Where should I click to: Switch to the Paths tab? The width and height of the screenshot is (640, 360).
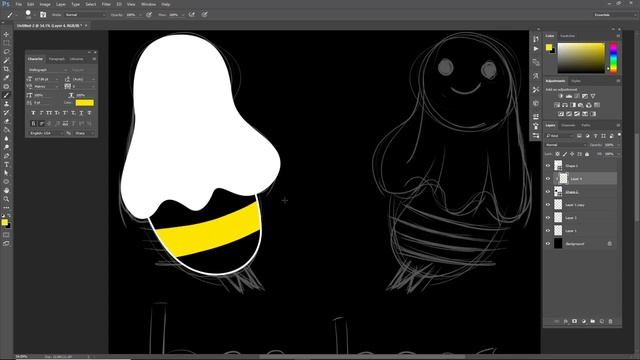click(x=586, y=125)
